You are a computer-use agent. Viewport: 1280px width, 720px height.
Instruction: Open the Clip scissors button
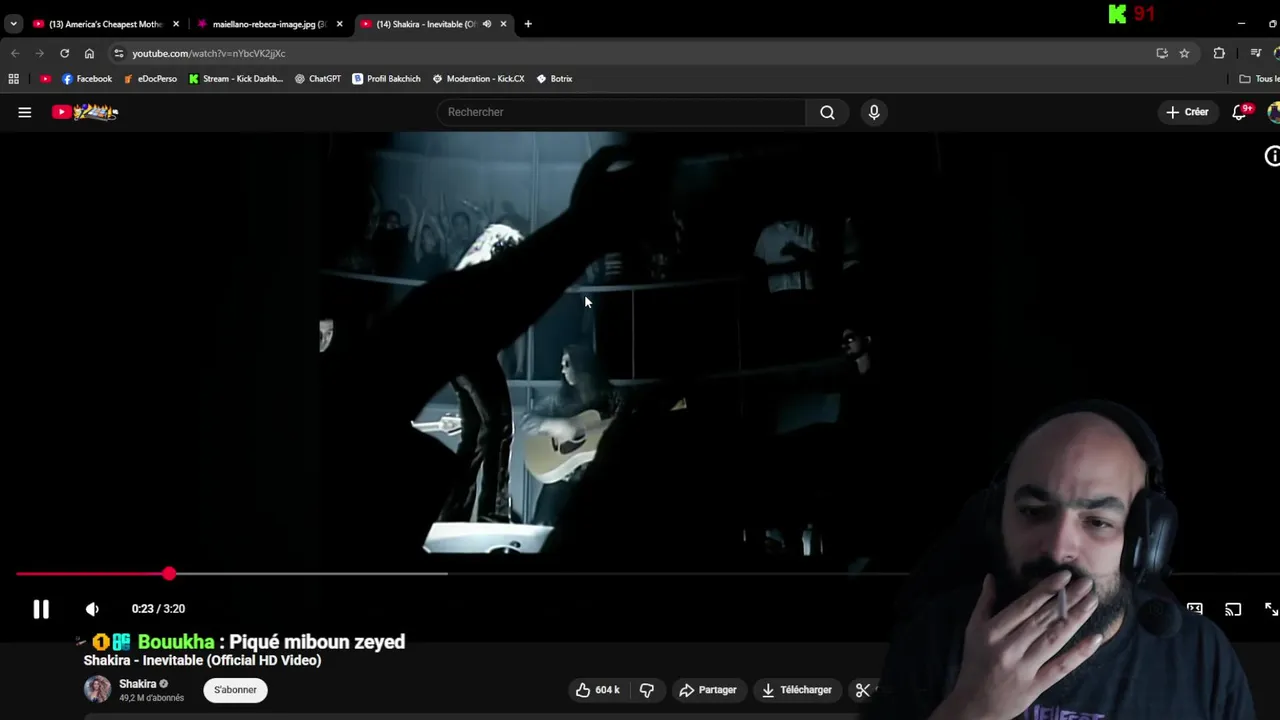click(863, 690)
